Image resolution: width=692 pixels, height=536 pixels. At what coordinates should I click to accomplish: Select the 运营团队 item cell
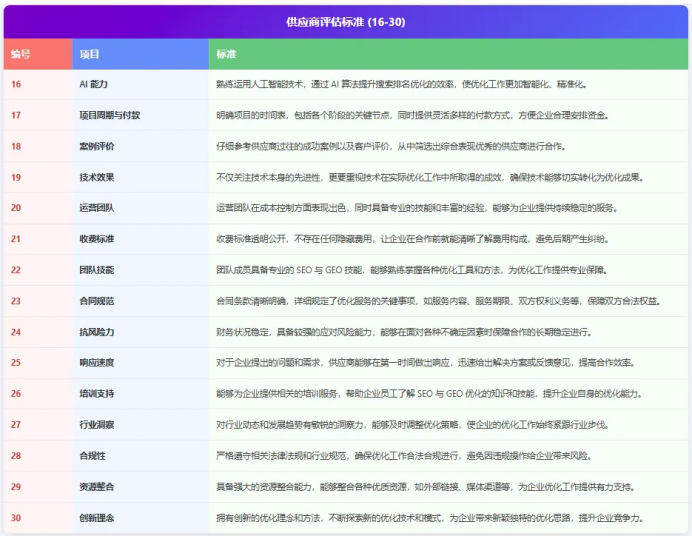[x=97, y=208]
